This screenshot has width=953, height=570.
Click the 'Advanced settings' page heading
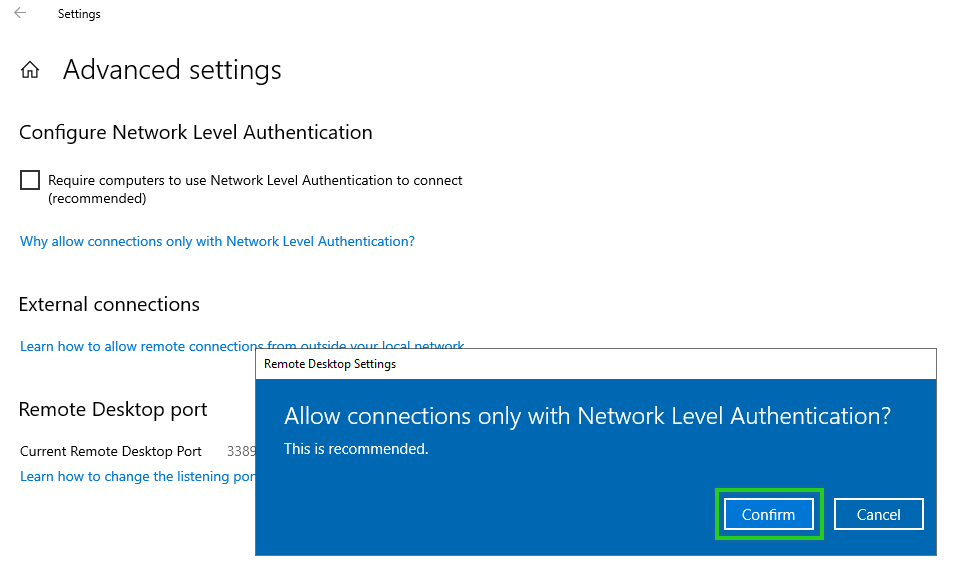[172, 70]
